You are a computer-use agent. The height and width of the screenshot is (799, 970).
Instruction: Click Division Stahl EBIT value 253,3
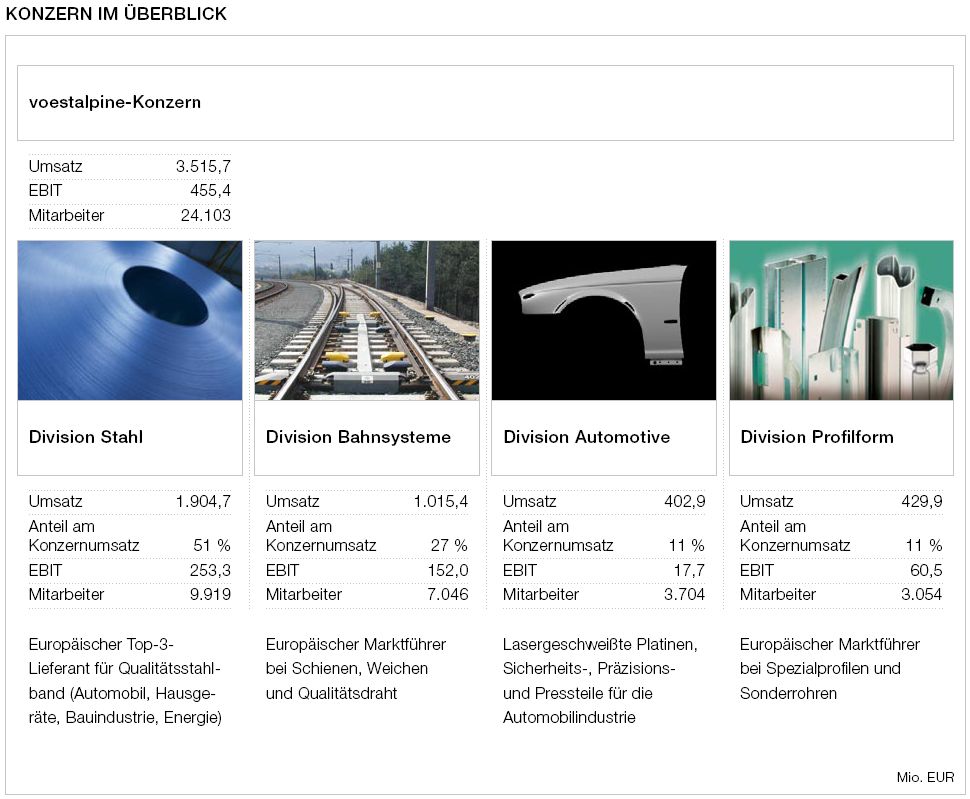click(x=210, y=570)
